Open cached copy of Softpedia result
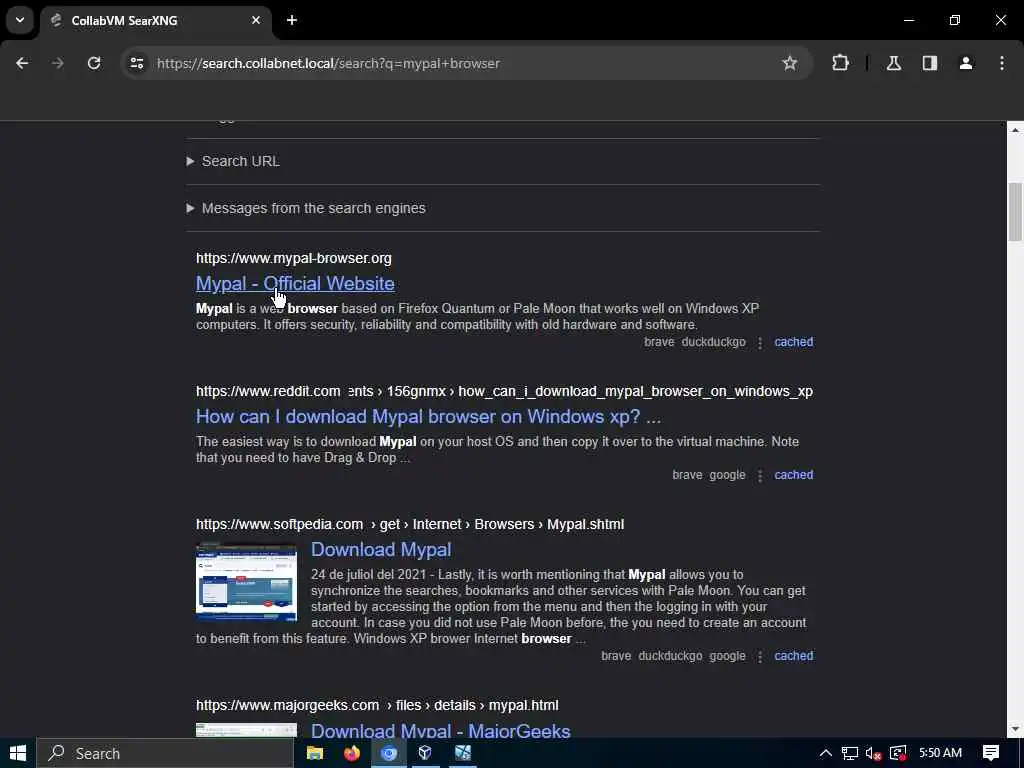Viewport: 1024px width, 768px height. pos(793,656)
